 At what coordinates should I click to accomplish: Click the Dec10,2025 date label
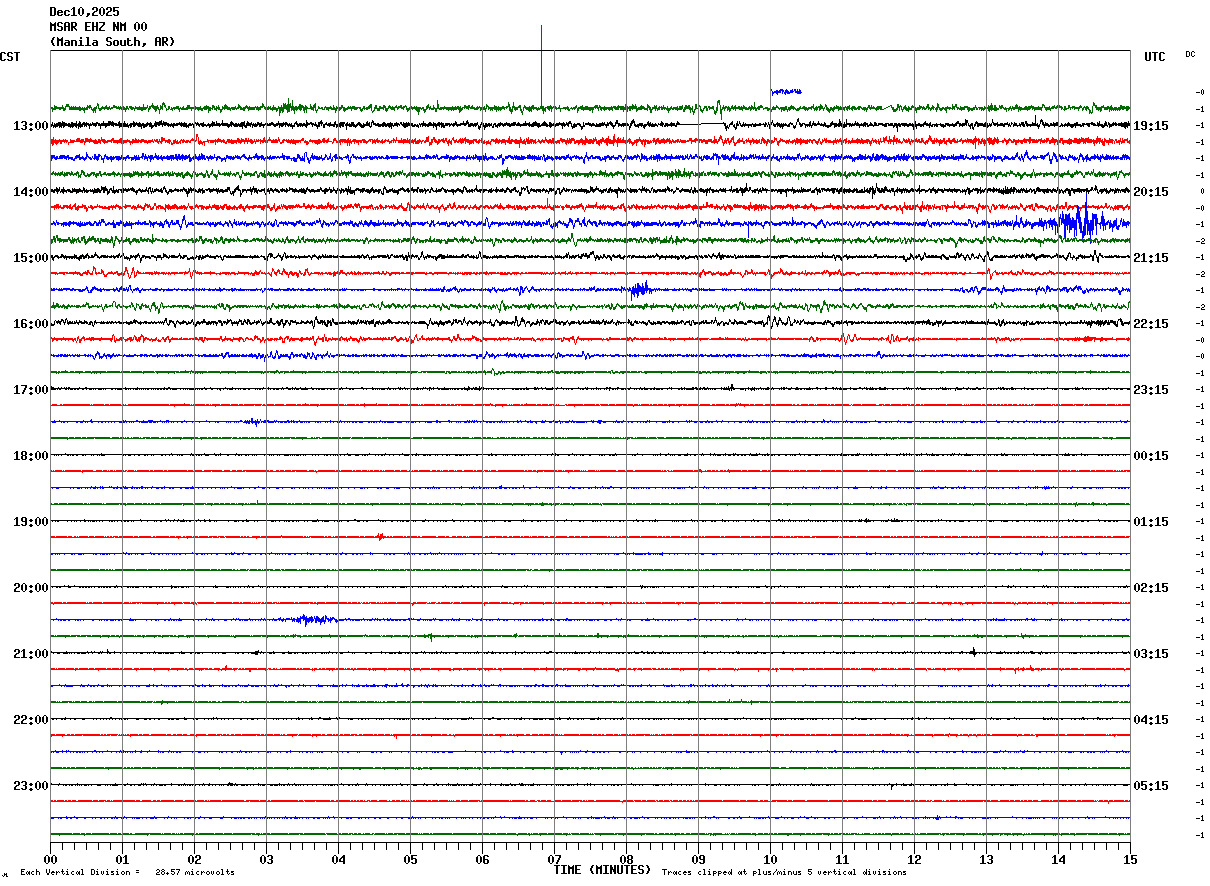[84, 12]
